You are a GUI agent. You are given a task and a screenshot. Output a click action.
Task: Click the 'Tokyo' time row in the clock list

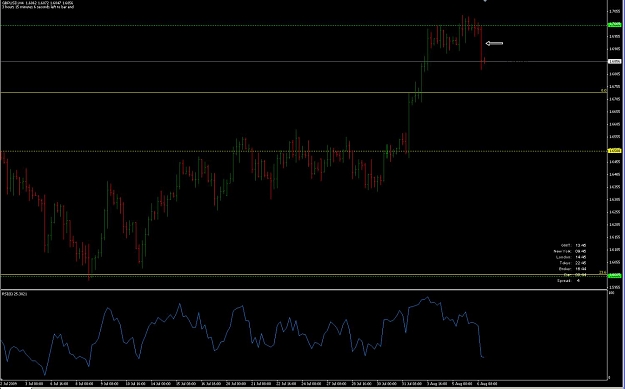(x=572, y=263)
